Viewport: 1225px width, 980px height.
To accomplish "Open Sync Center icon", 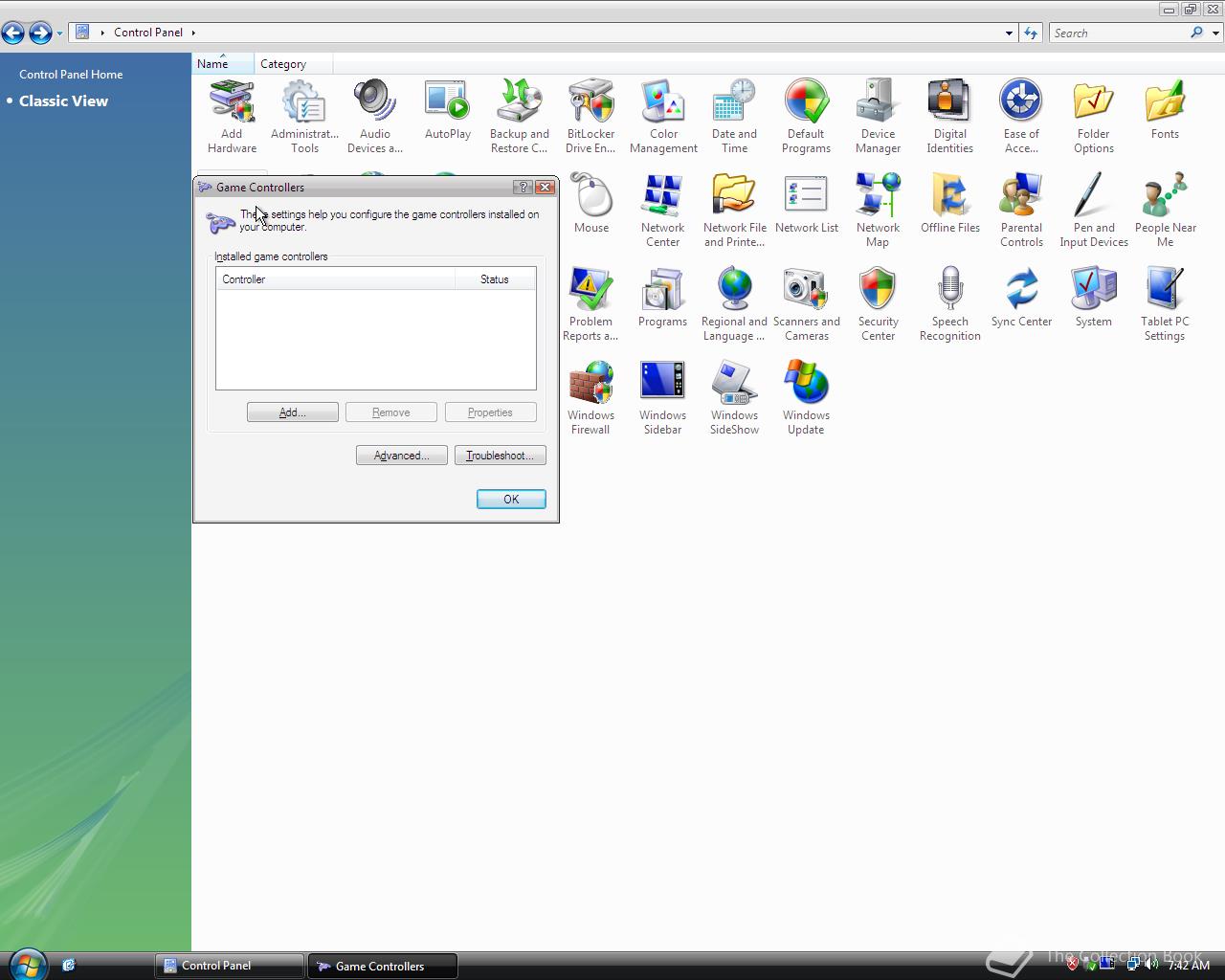I will (x=1021, y=298).
